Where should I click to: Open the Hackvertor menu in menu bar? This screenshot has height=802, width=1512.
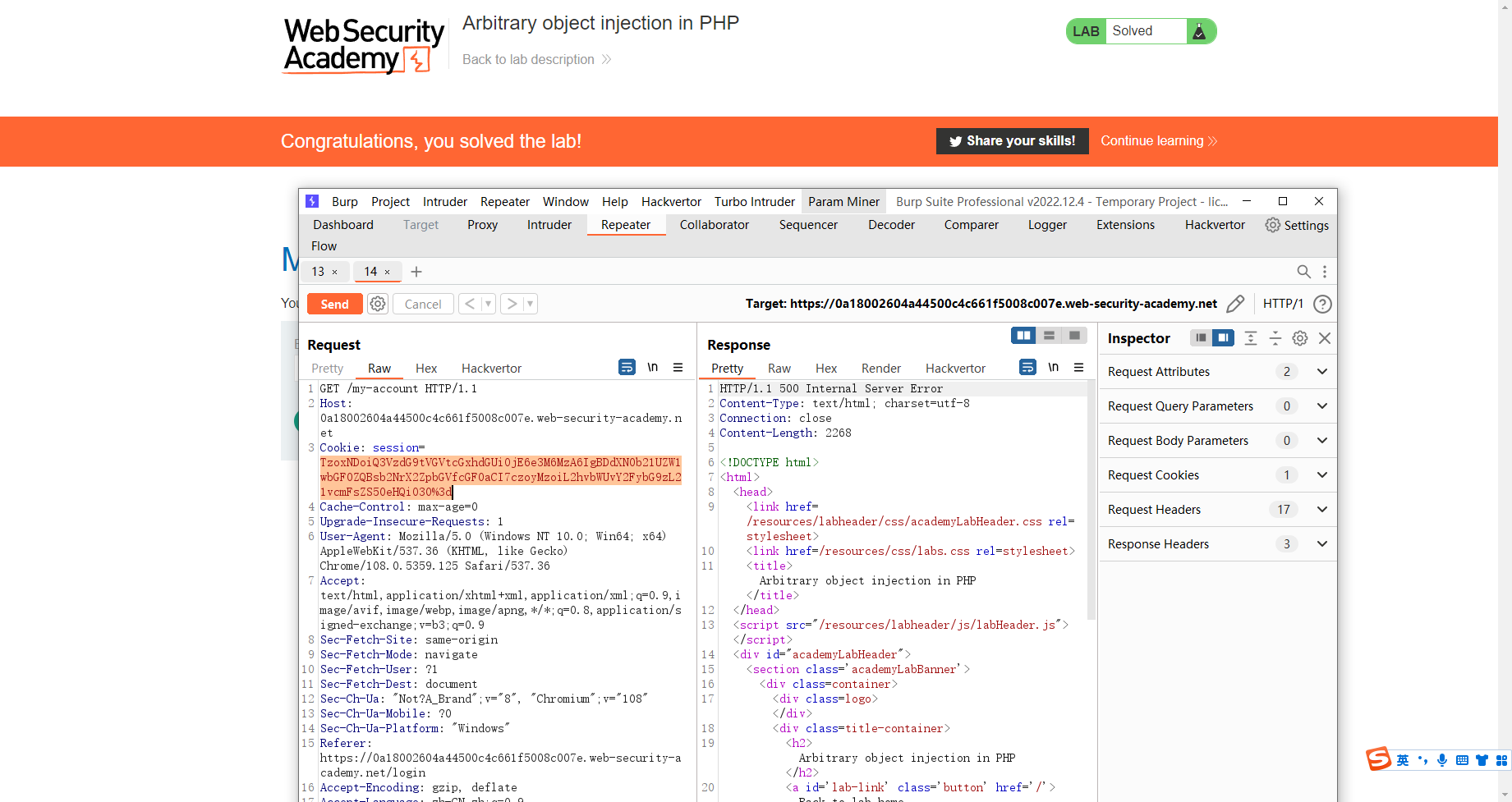pos(671,202)
